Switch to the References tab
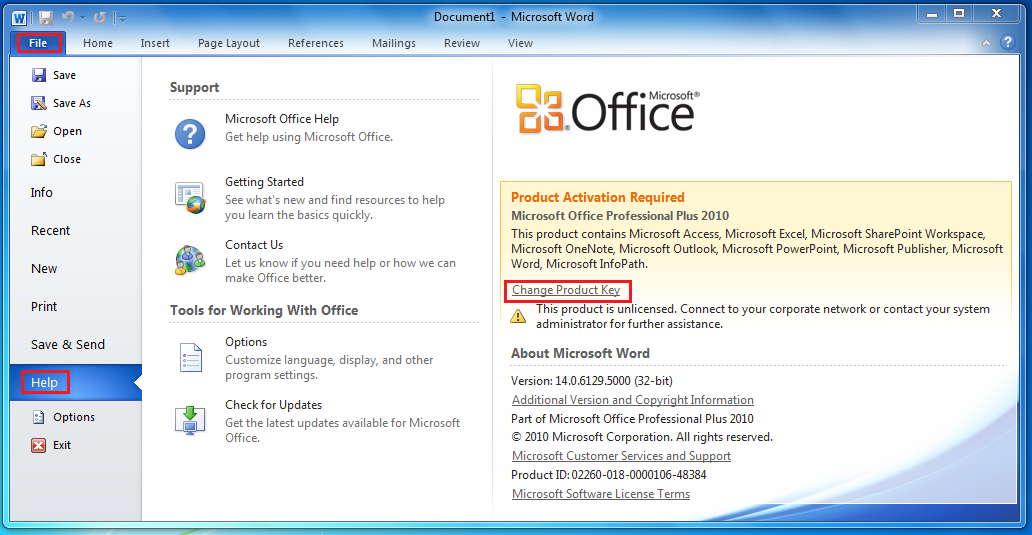 click(x=316, y=43)
